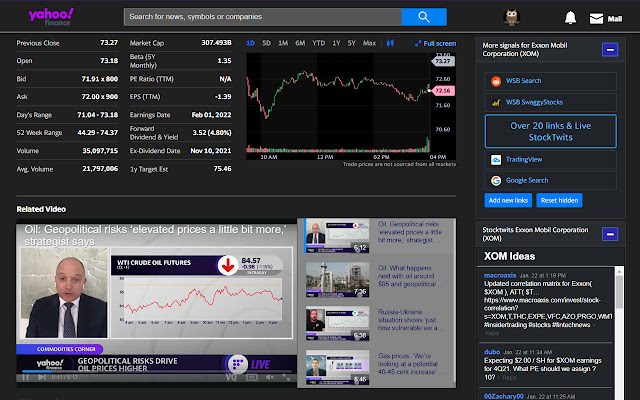The image size is (640, 400).
Task: Skip to the next video
Action: [42, 377]
